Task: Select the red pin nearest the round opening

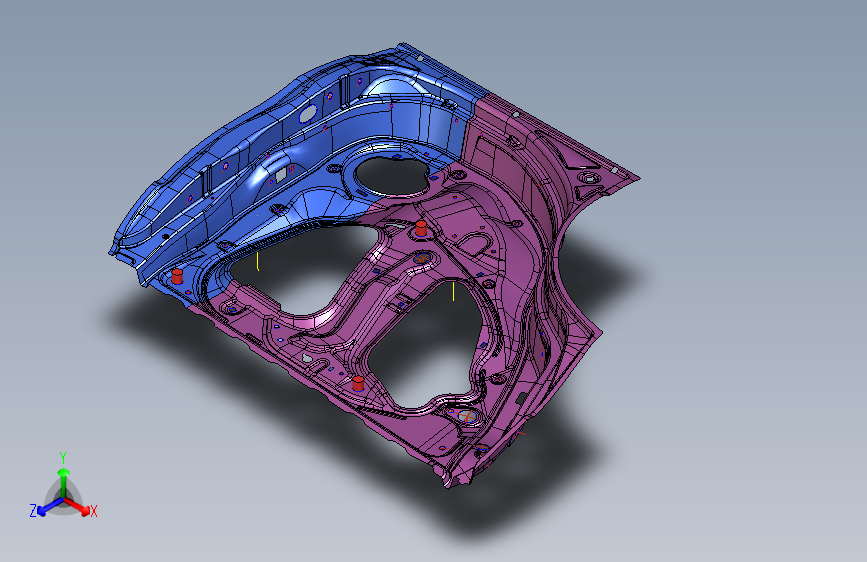Action: [421, 228]
